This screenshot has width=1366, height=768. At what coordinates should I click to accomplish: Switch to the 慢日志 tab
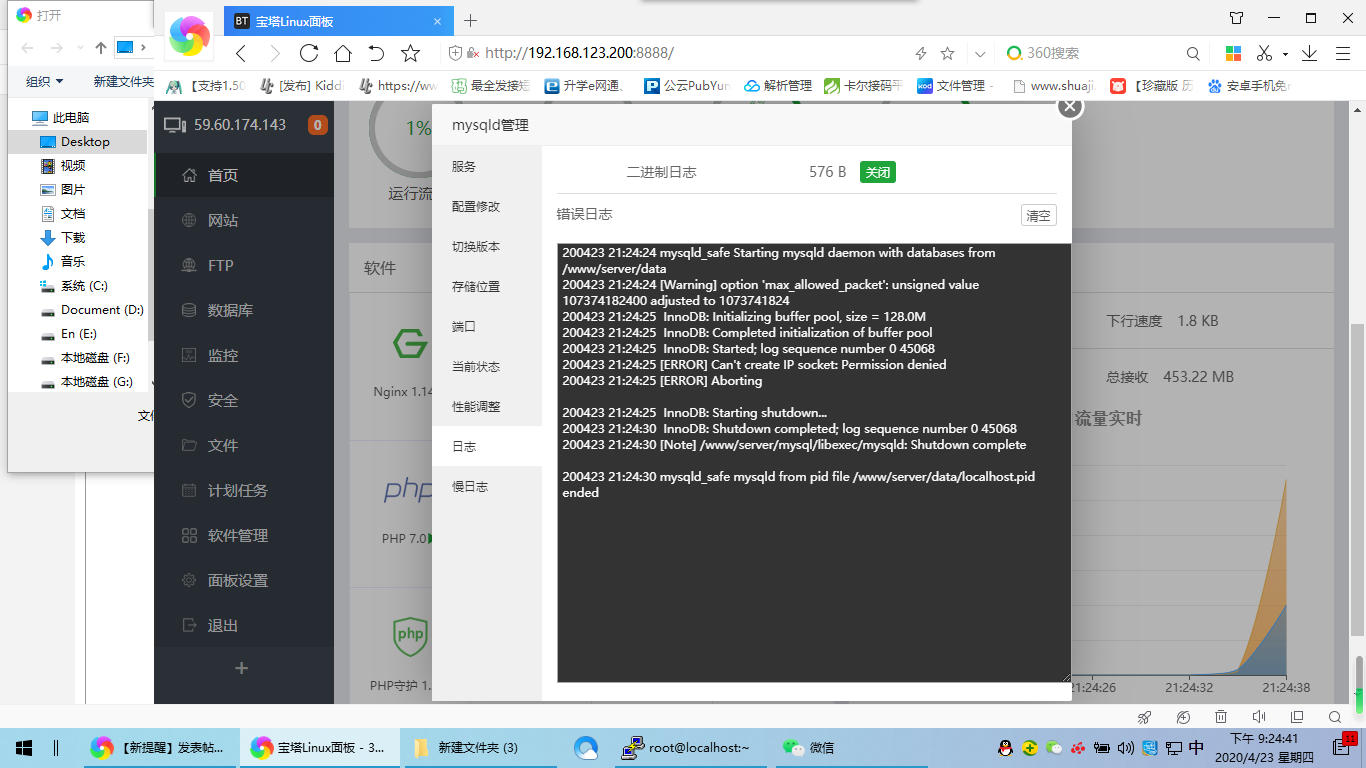(x=469, y=487)
